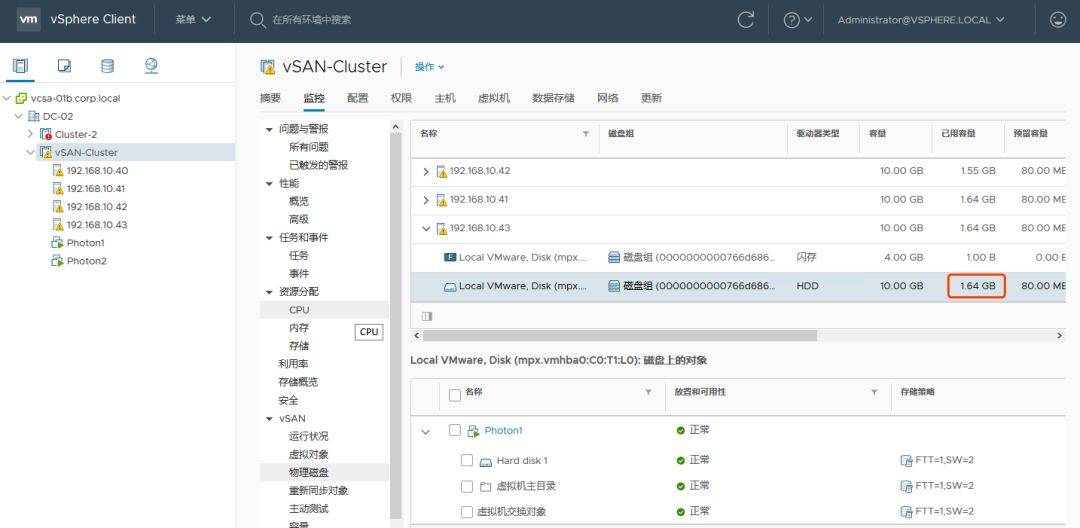1080x528 pixels.
Task: Click the disk group icon in the flash row
Action: [x=614, y=257]
